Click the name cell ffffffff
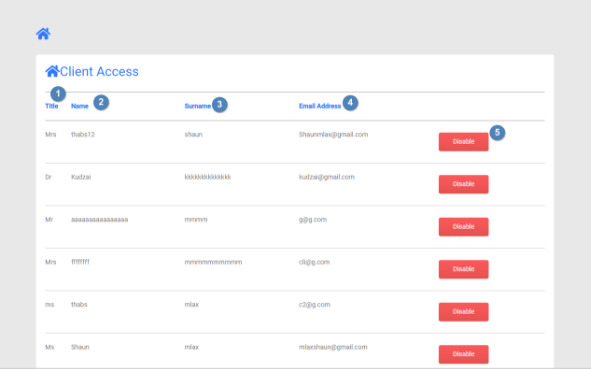The height and width of the screenshot is (370, 591). coord(80,262)
